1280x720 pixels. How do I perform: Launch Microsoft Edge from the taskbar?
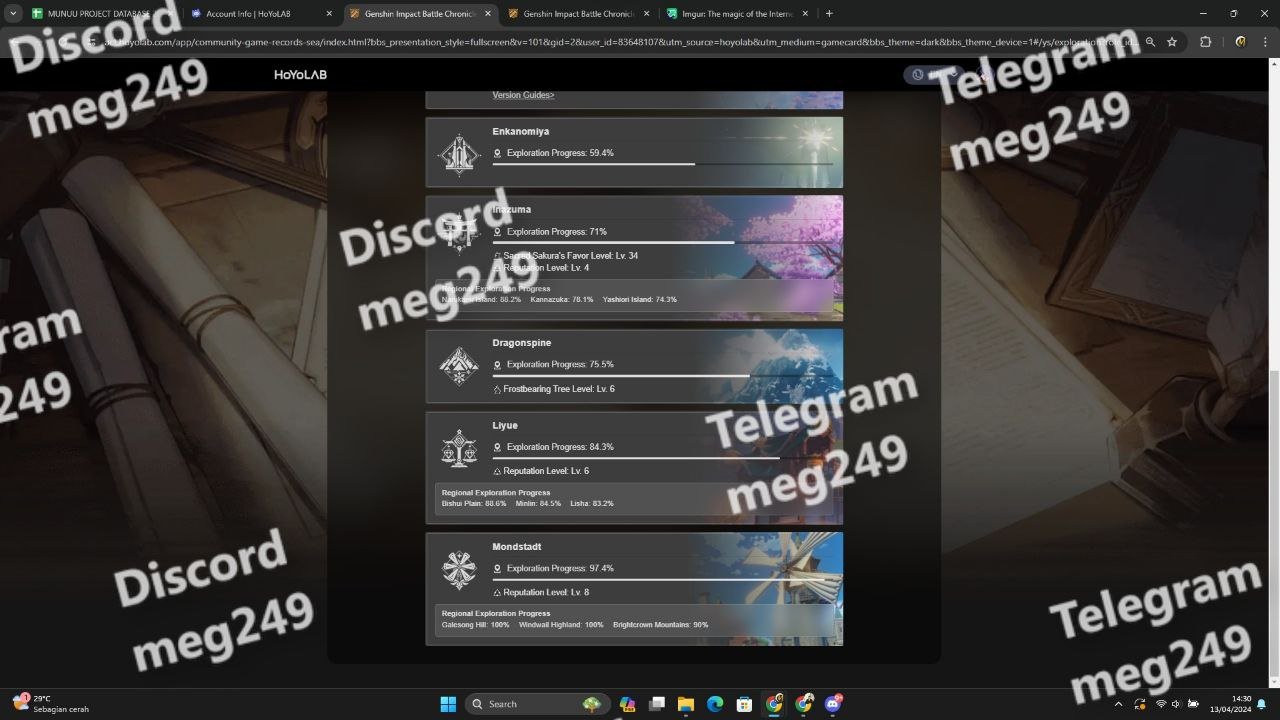[715, 704]
